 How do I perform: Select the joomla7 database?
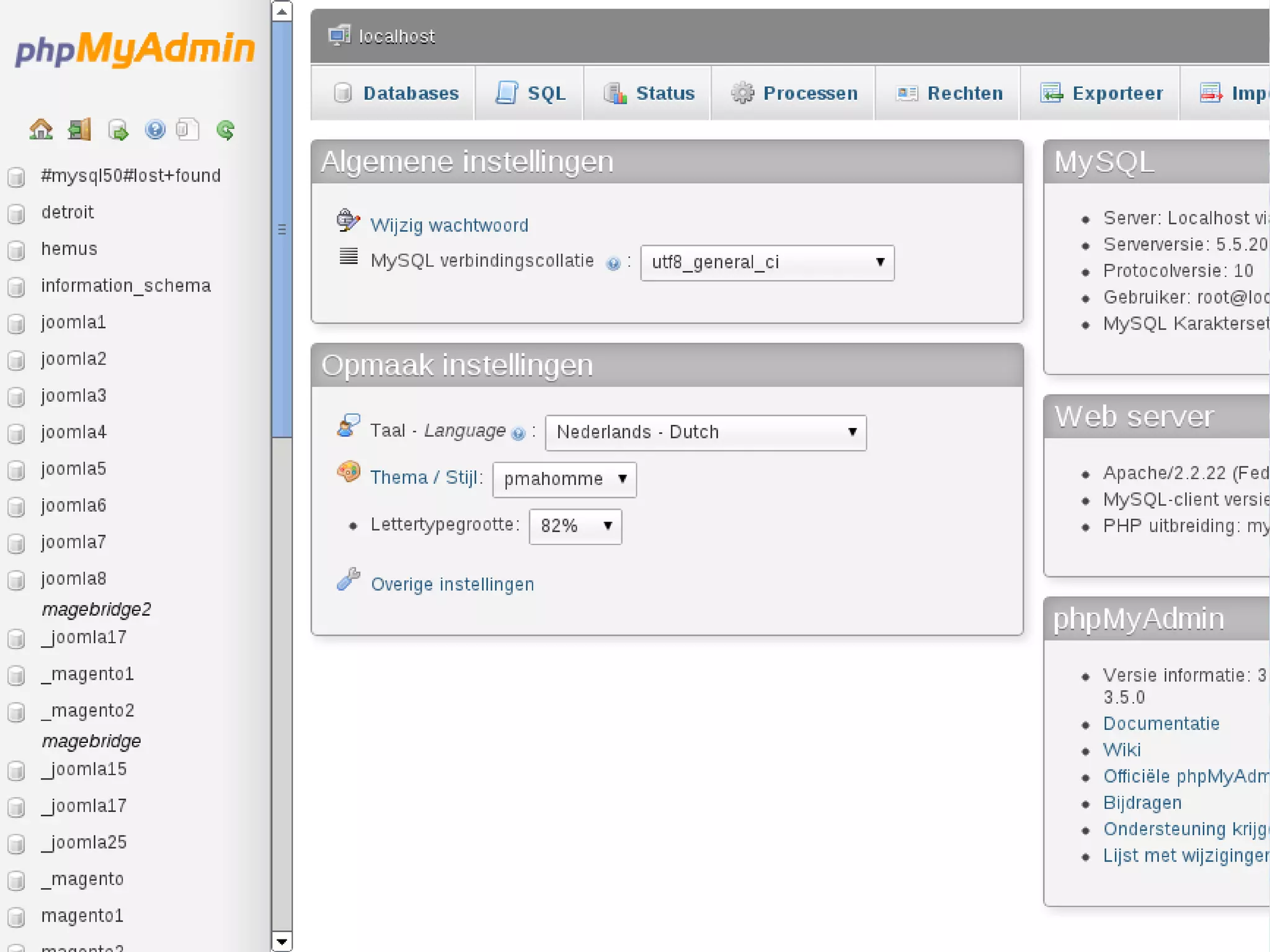[x=74, y=542]
